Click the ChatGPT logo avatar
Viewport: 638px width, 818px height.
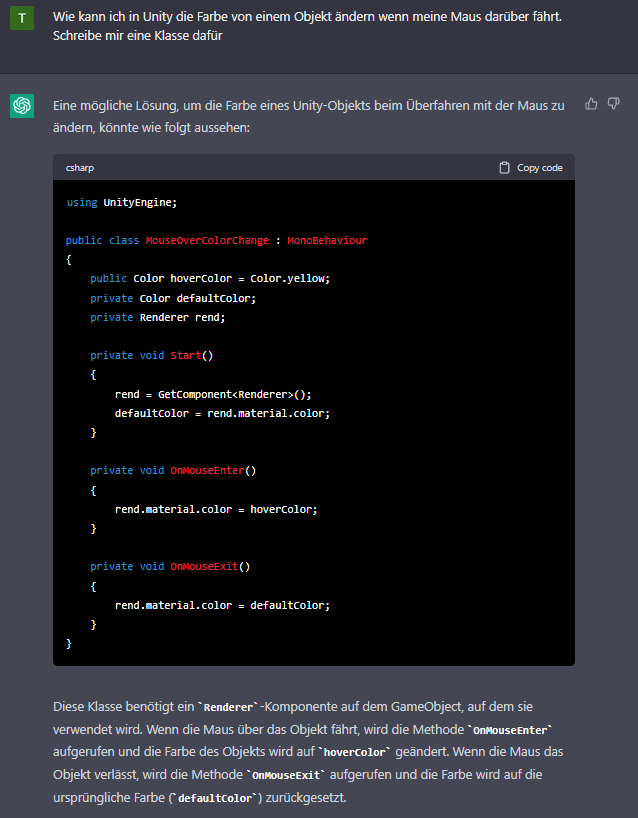(x=22, y=106)
